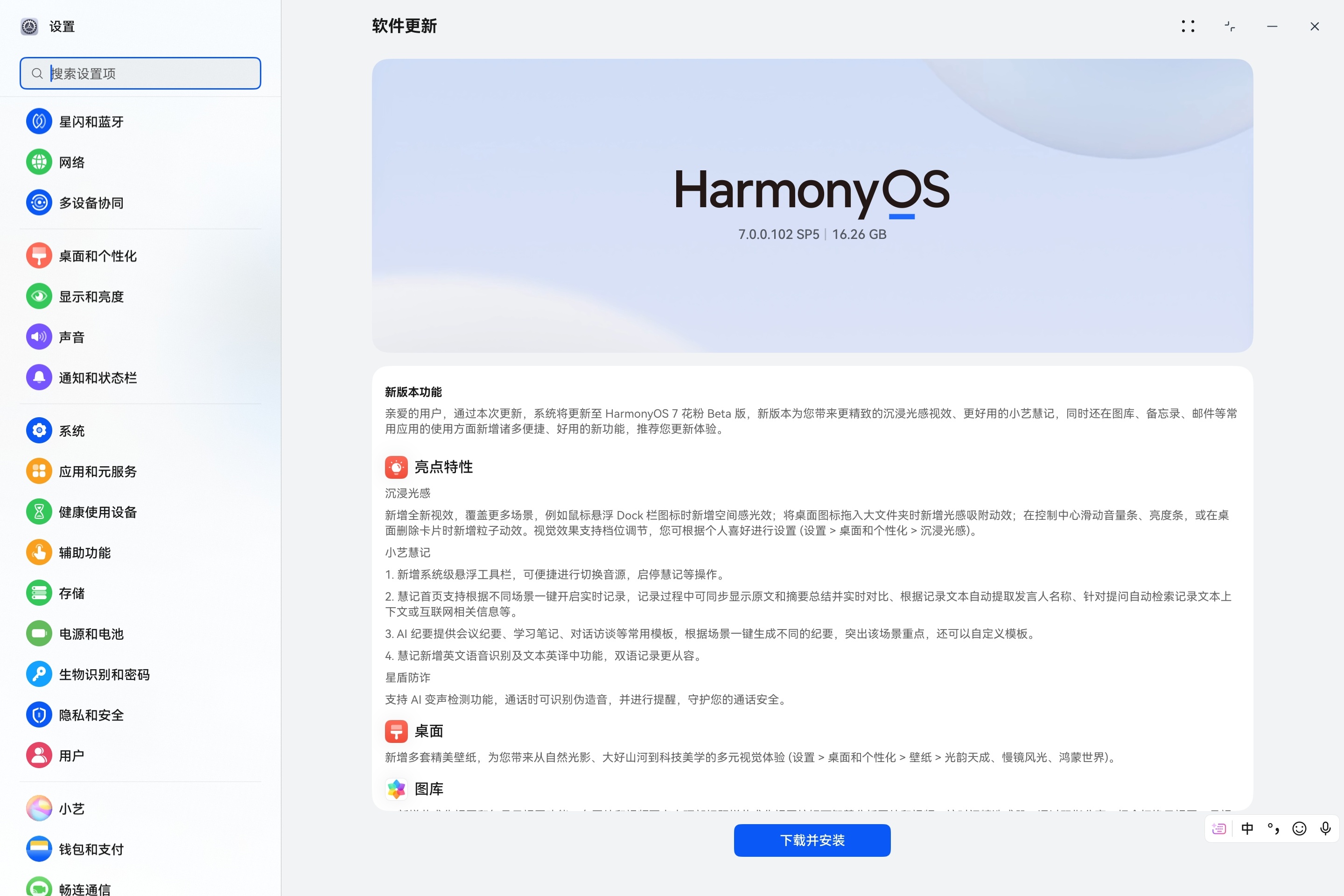Viewport: 1344px width, 896px height.
Task: Click the 辅助功能 hand icon
Action: pos(39,553)
